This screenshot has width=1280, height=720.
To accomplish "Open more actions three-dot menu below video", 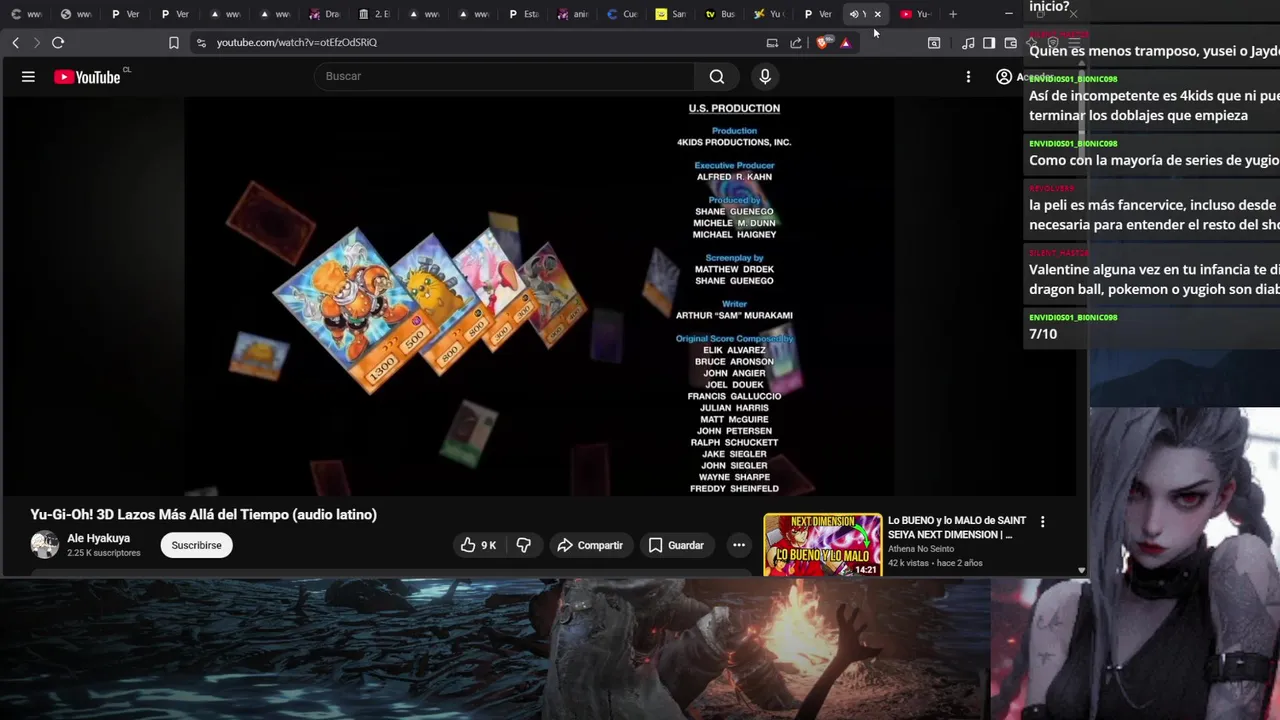I will (739, 545).
